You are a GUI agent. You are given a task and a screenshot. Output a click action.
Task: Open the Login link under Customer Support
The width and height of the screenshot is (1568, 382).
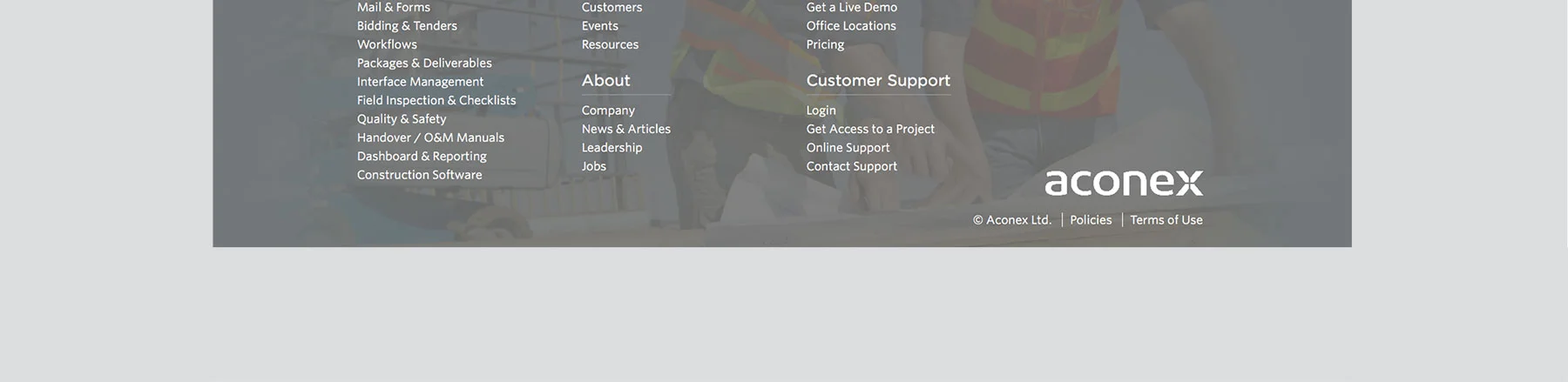[x=821, y=111]
